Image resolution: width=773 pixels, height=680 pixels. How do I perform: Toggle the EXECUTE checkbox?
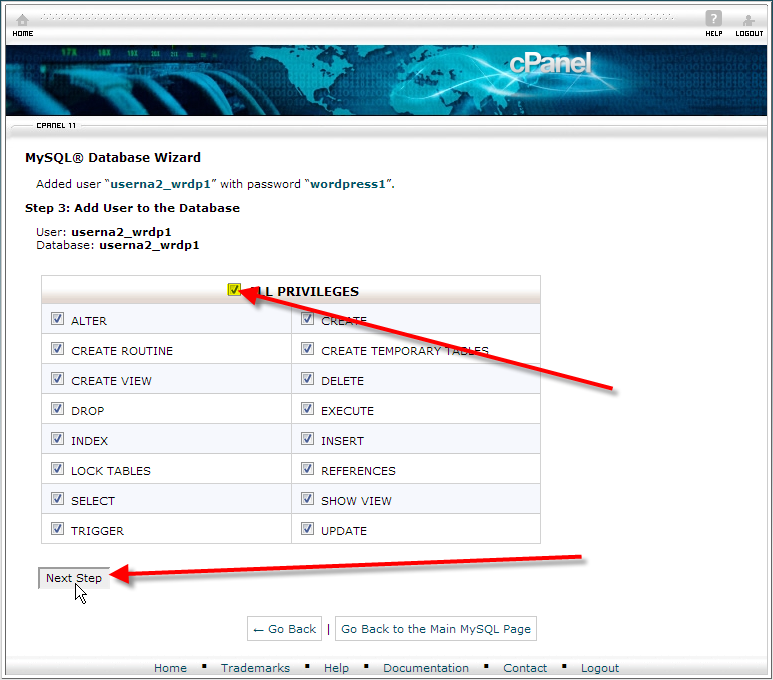pyautogui.click(x=308, y=409)
